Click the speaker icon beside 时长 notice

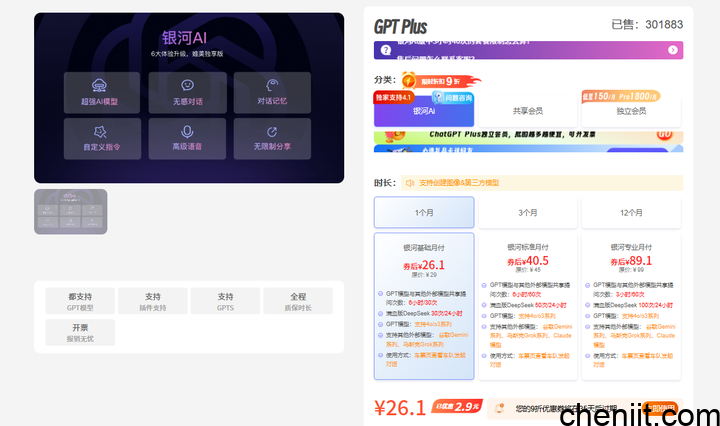click(x=410, y=183)
